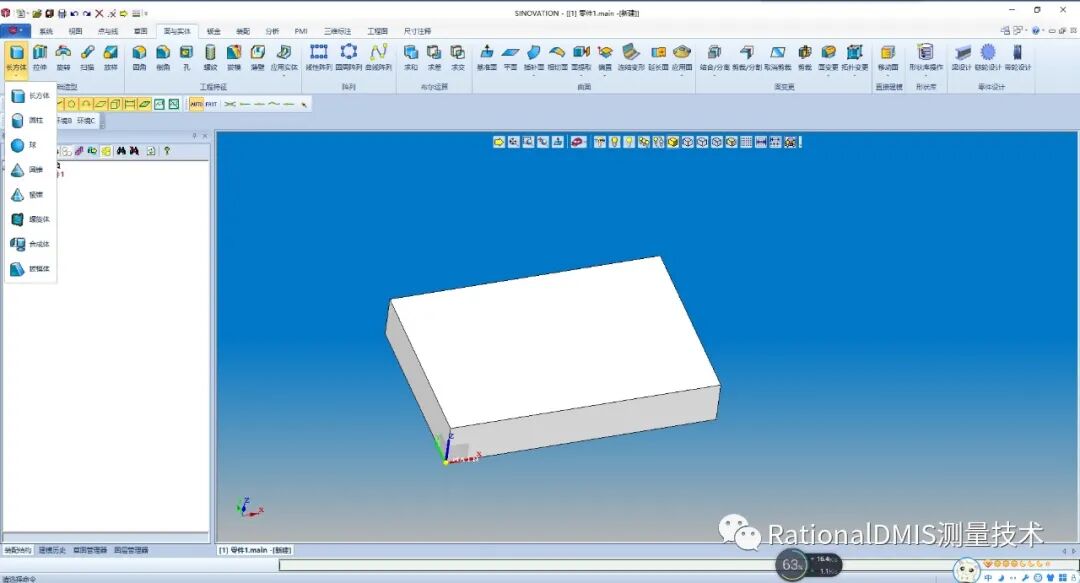Create a 平面 planar surface

point(510,58)
